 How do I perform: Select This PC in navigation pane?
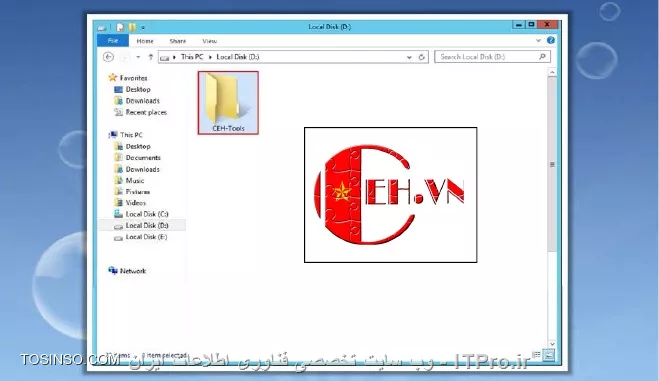point(131,135)
